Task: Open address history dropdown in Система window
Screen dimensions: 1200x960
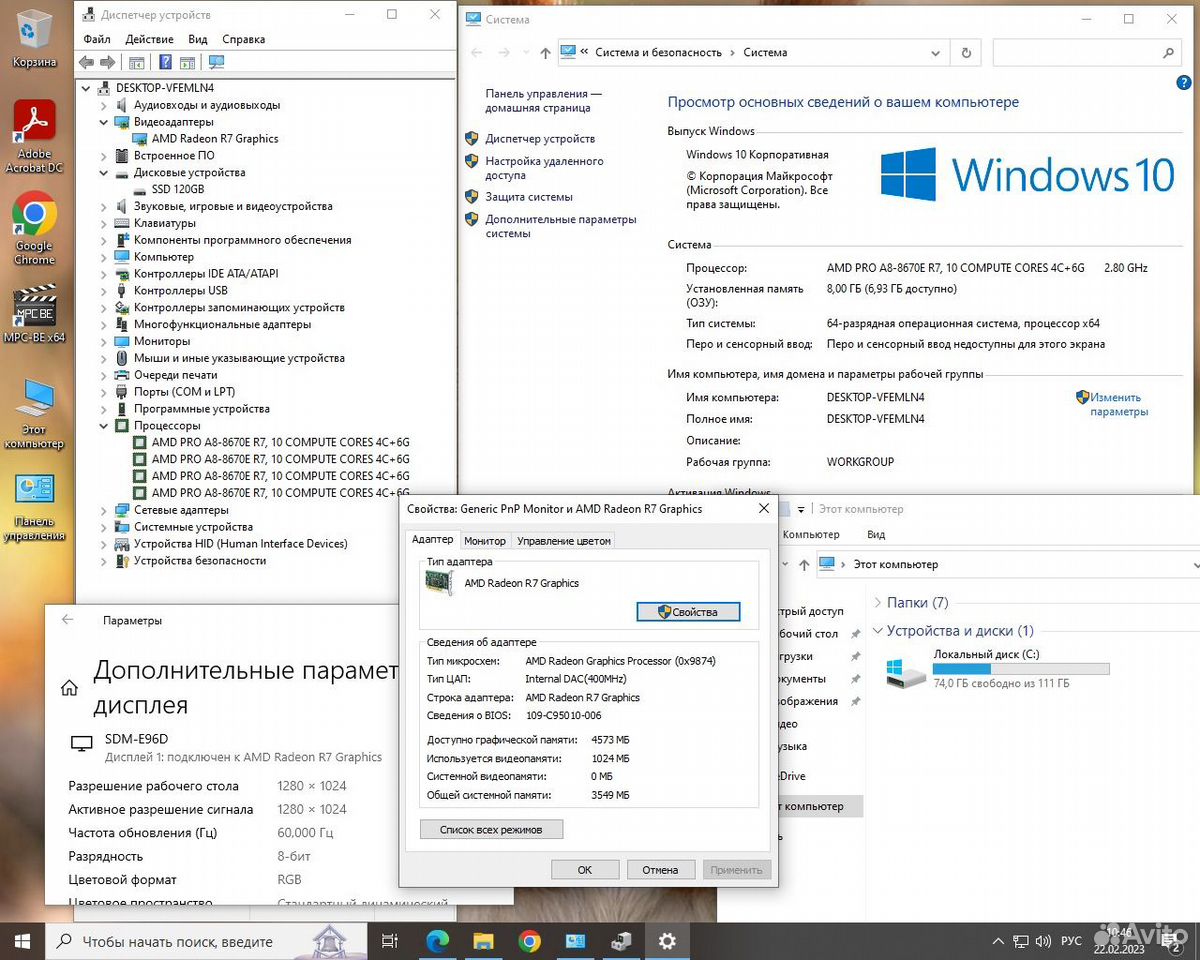Action: click(936, 53)
